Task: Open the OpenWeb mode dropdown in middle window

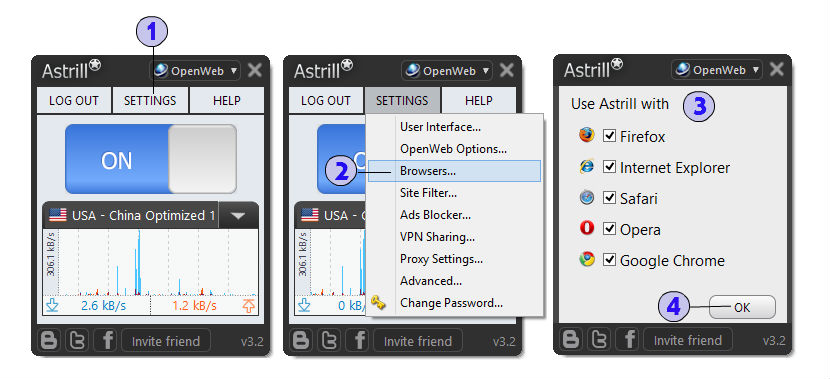Action: point(447,70)
